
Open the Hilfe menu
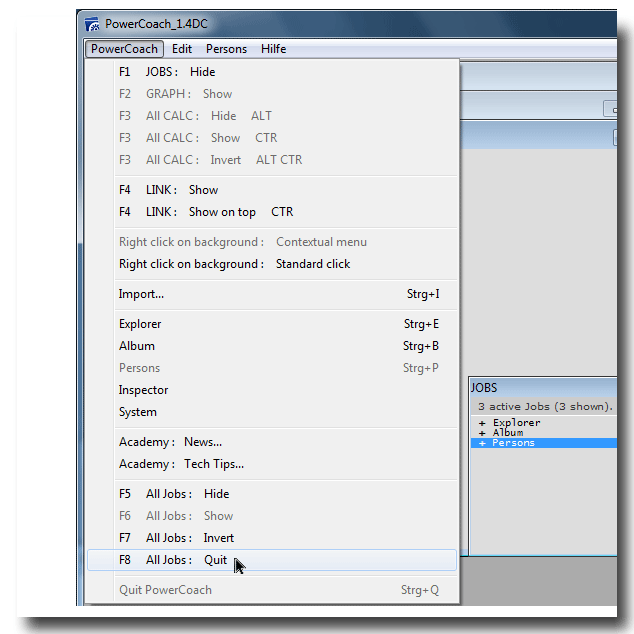pos(273,49)
